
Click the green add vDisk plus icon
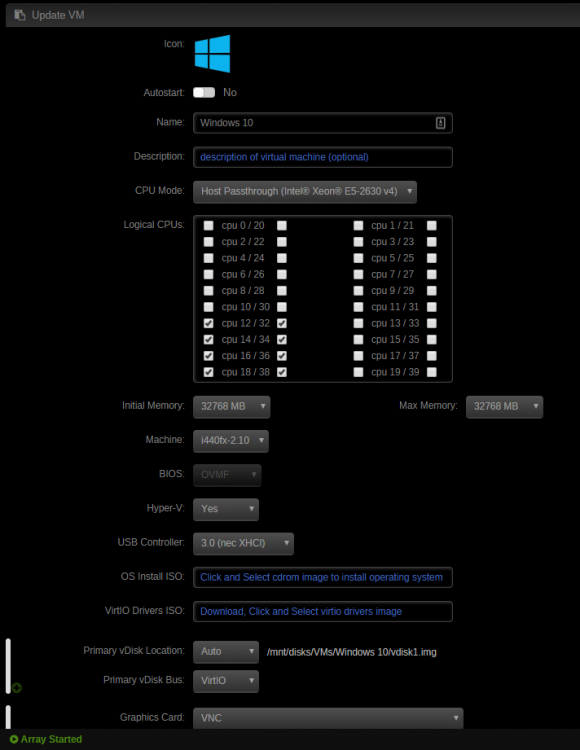point(17,688)
